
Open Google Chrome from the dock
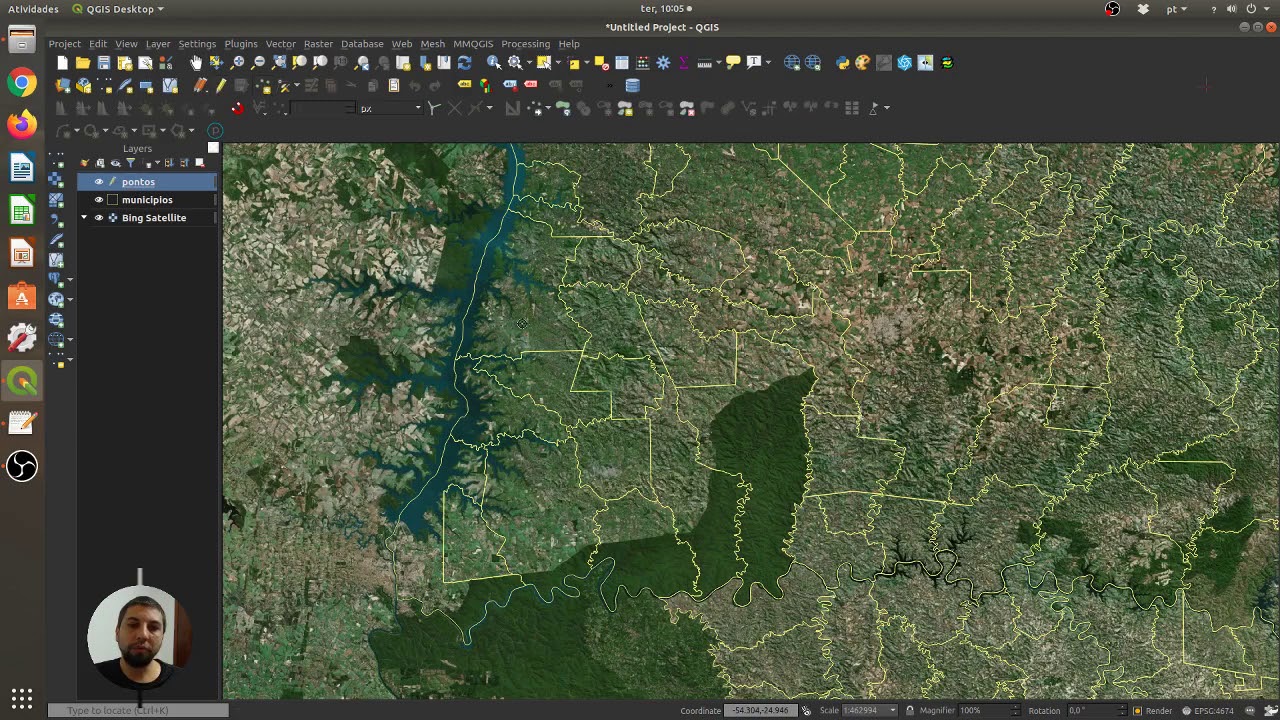(x=22, y=82)
